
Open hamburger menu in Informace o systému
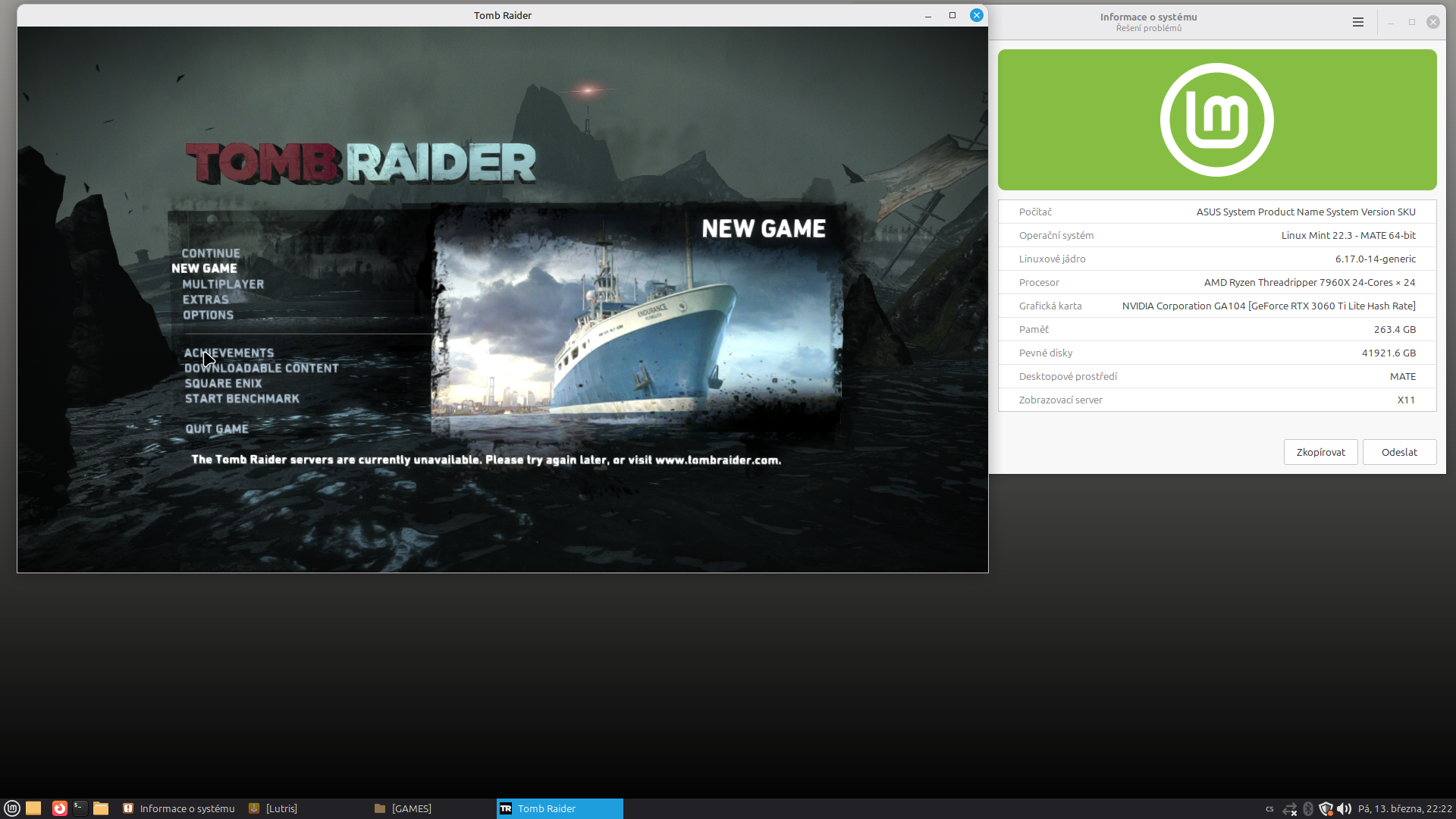[1358, 22]
